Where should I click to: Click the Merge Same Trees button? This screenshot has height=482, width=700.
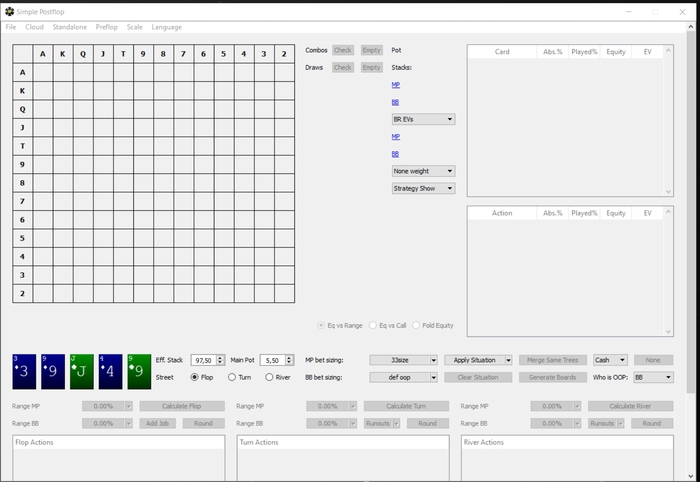coord(552,360)
